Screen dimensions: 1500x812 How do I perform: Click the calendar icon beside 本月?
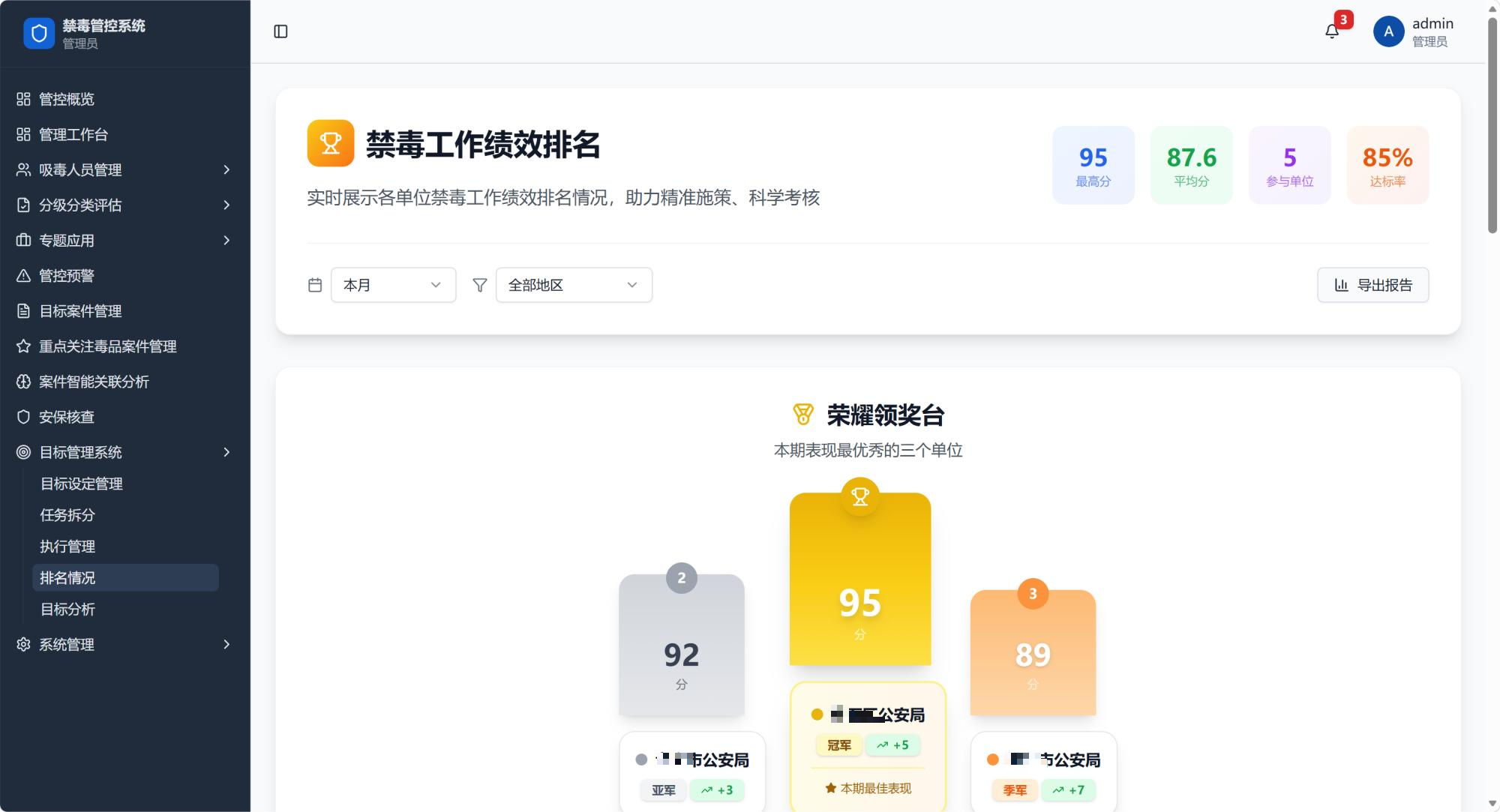(x=315, y=285)
